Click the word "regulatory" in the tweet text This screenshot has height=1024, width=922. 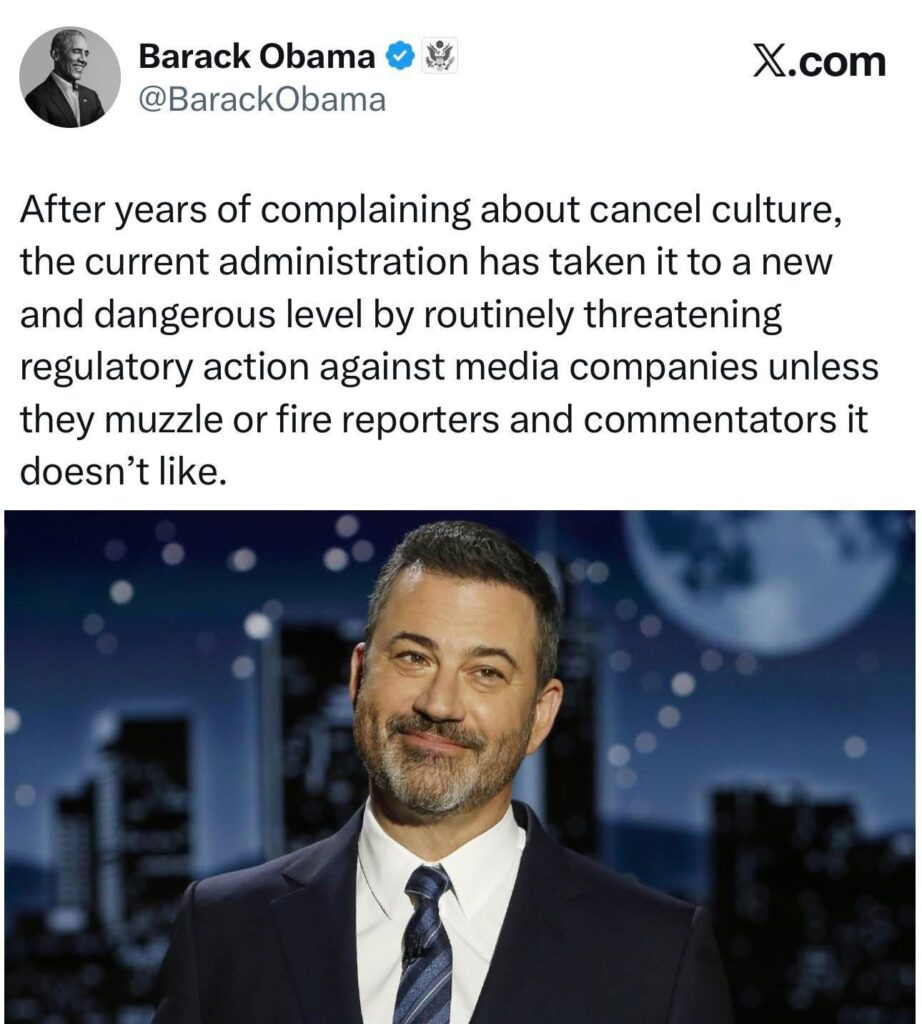click(106, 368)
